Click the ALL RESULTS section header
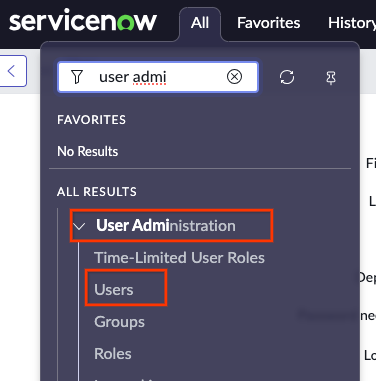 pyautogui.click(x=97, y=192)
